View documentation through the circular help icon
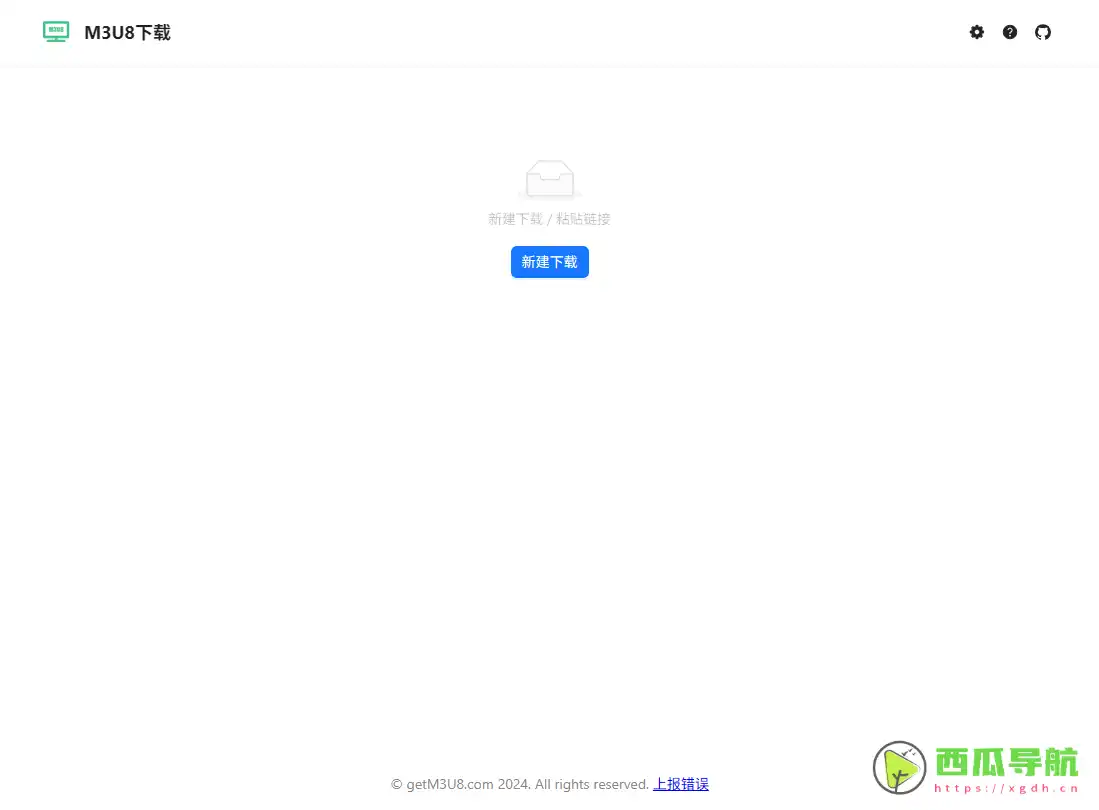Viewport: 1099px width, 810px height. click(x=1010, y=32)
